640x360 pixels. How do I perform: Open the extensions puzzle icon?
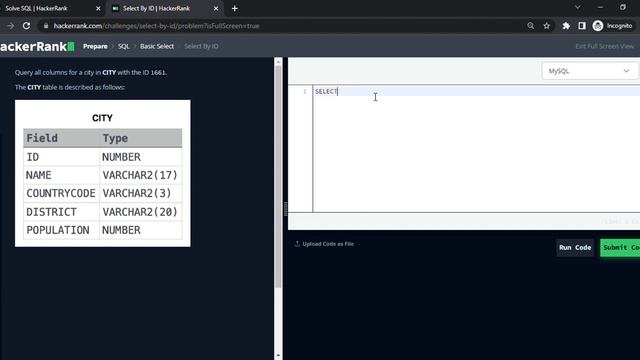pos(566,26)
